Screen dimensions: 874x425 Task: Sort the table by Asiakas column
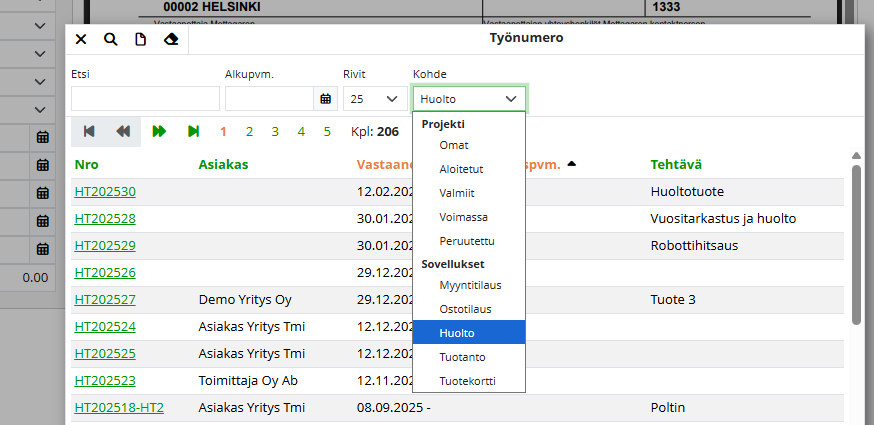223,164
